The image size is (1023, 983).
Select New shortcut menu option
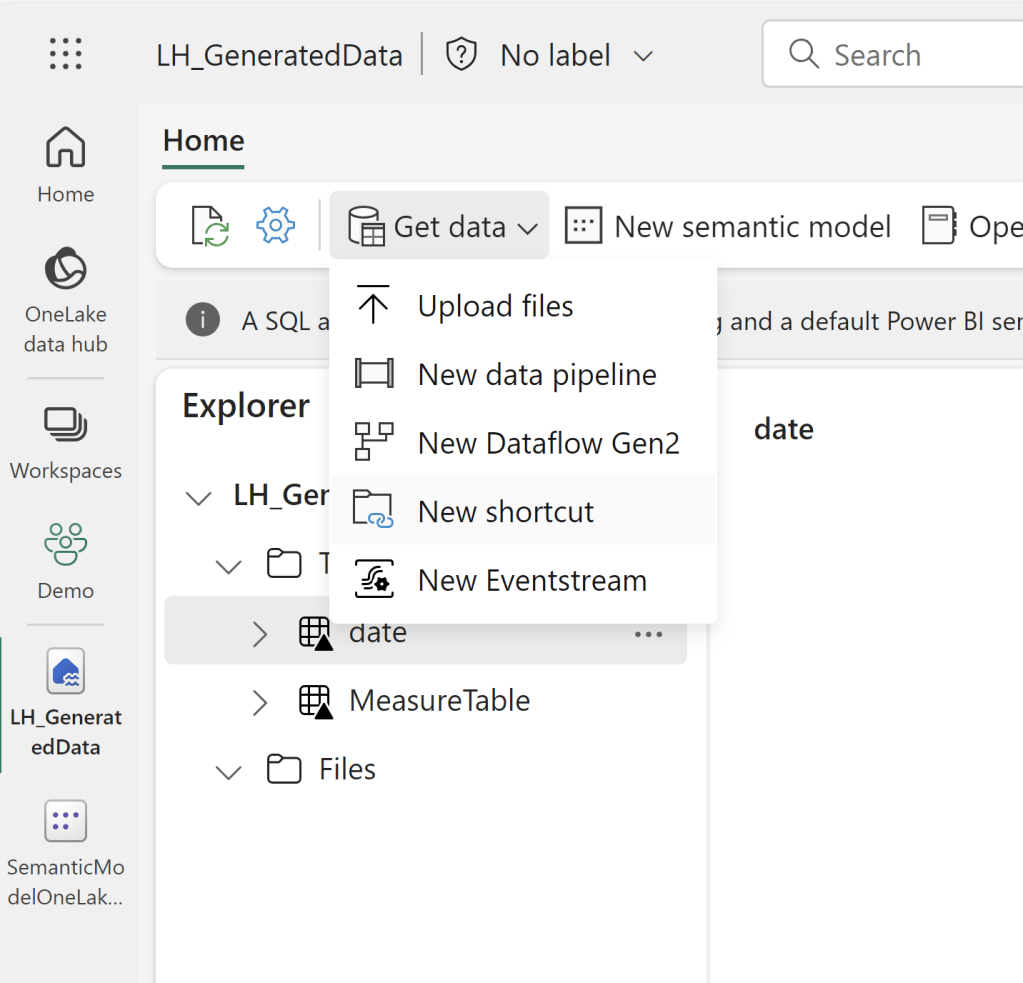(x=505, y=512)
